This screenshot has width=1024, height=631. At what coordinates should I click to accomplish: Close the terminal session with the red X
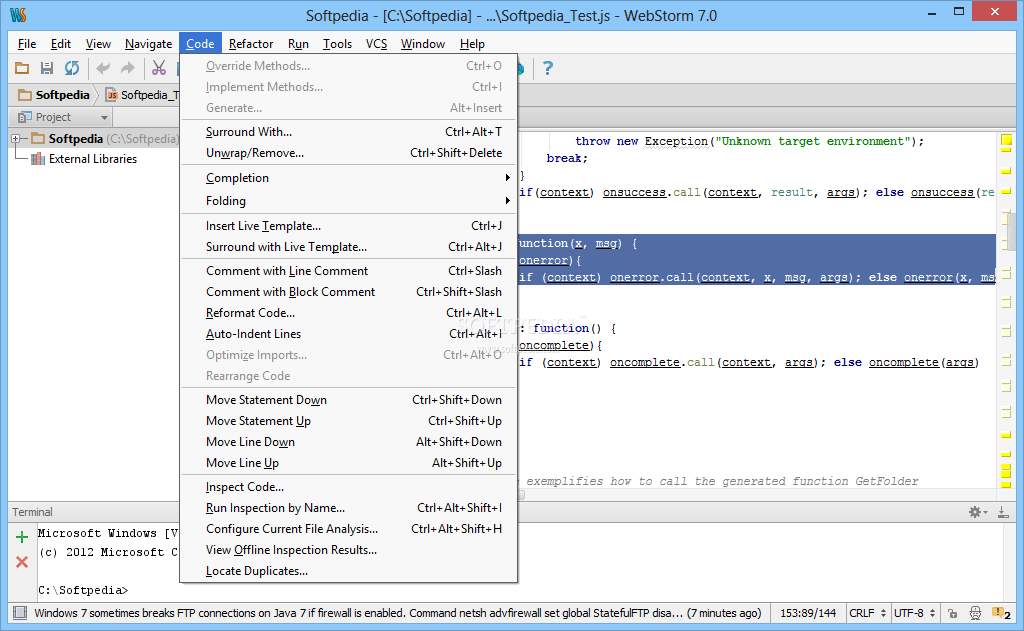pos(22,562)
